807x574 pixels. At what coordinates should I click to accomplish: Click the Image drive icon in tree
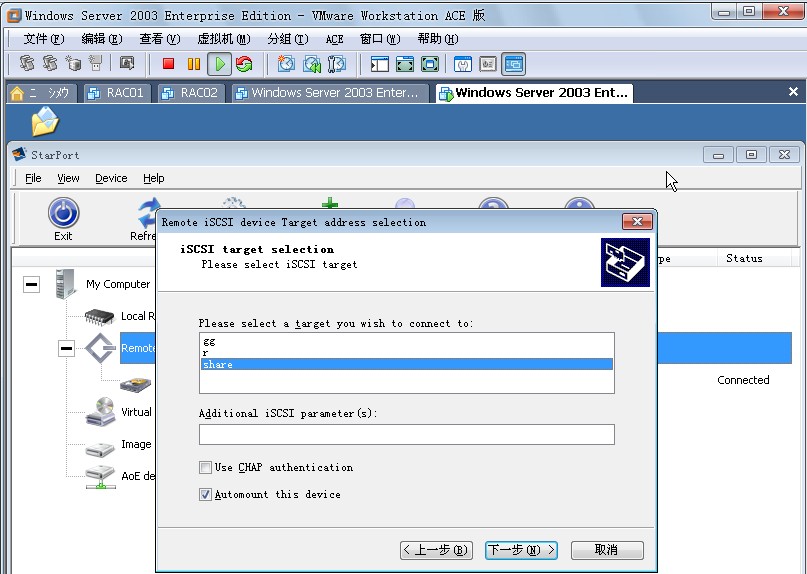click(x=100, y=449)
